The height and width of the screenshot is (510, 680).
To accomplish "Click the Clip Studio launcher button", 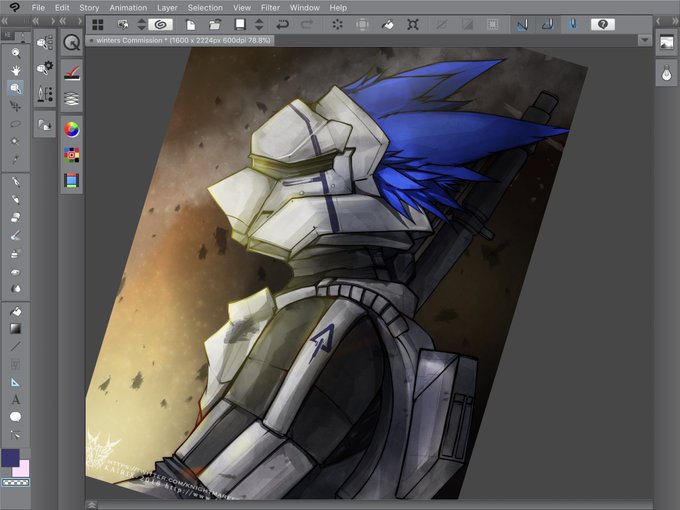I will tap(160, 25).
